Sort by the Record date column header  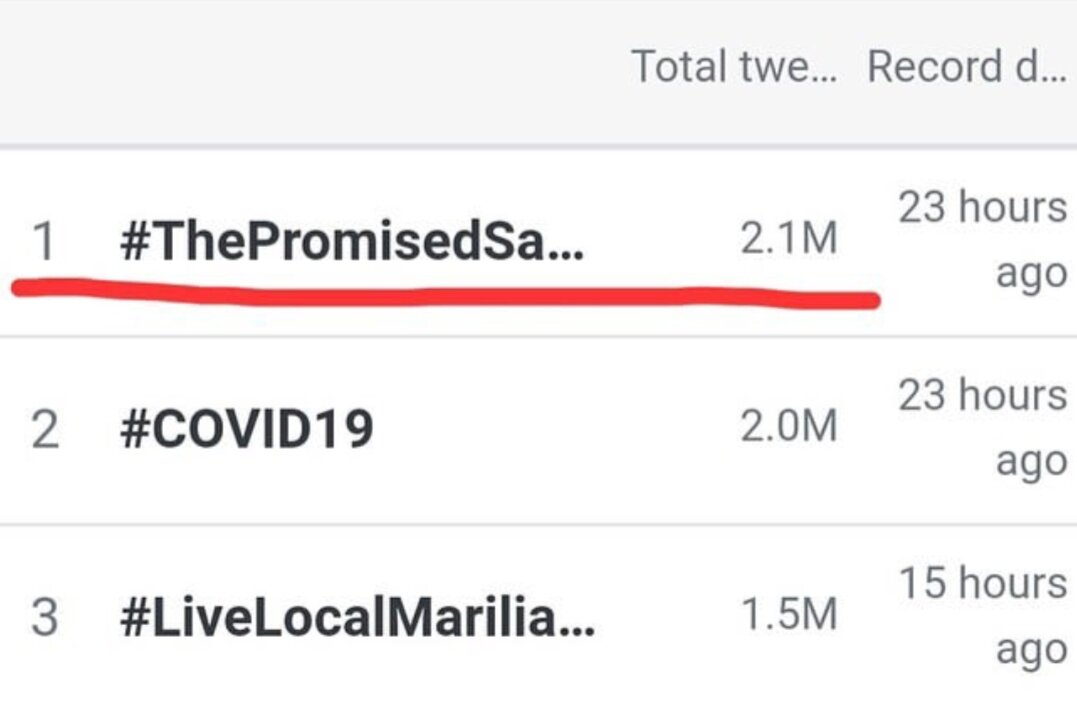pos(967,67)
